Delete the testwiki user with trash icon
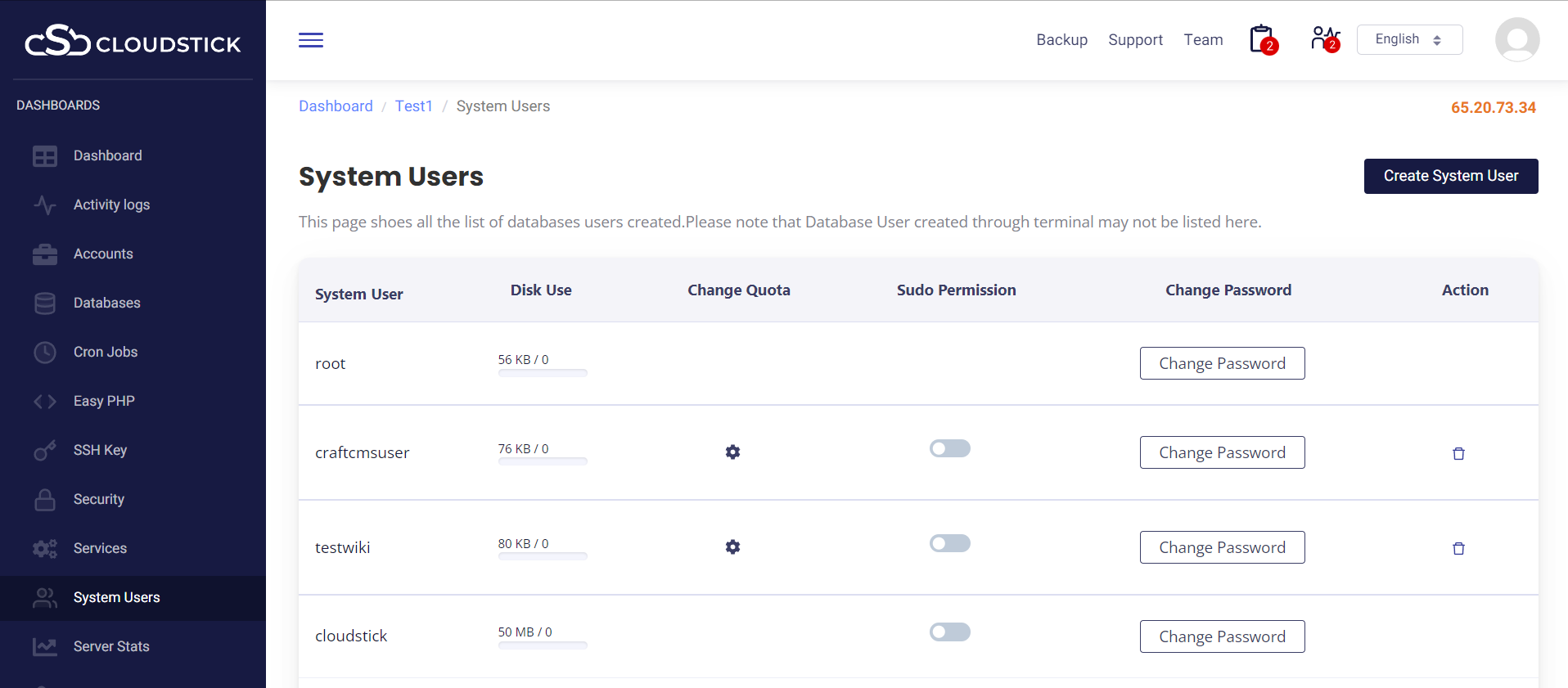 [x=1458, y=549]
